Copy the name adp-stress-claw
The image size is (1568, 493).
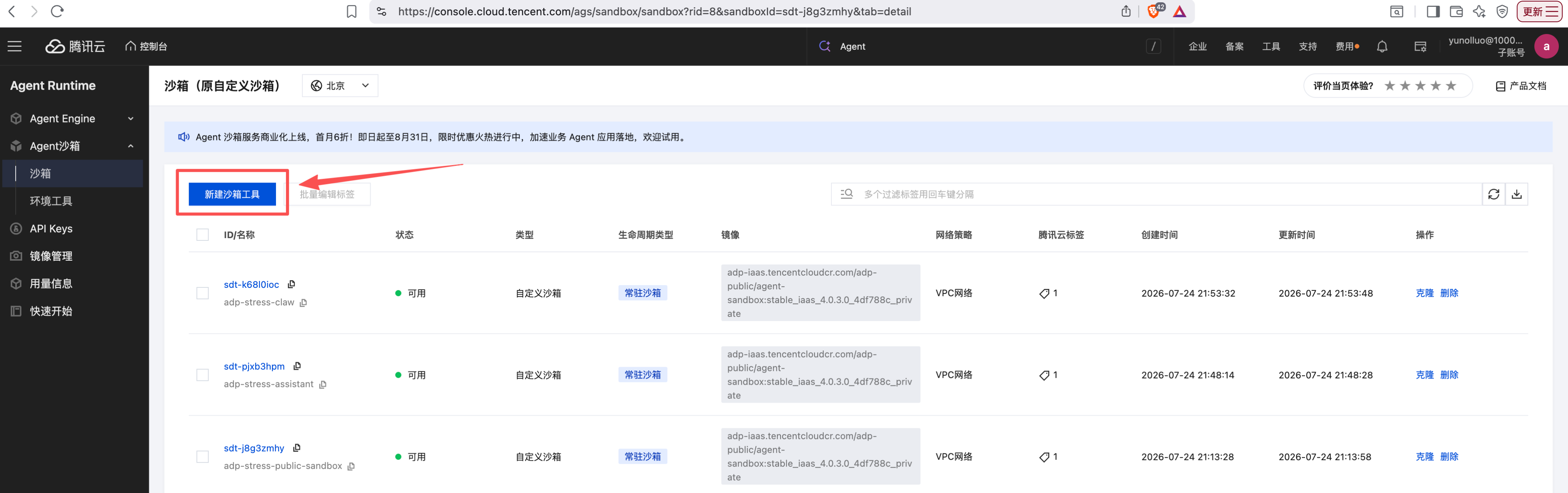pos(303,302)
